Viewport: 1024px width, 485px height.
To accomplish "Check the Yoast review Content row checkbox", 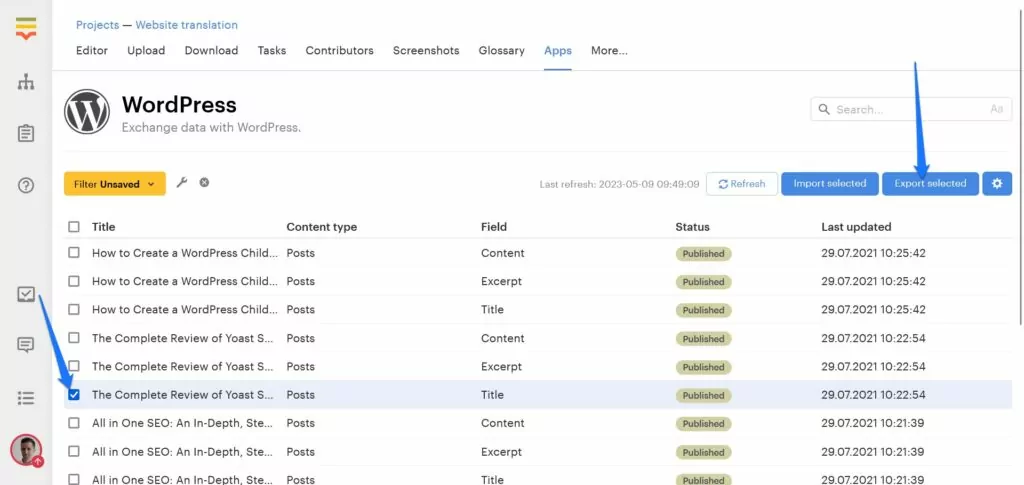I will (74, 337).
